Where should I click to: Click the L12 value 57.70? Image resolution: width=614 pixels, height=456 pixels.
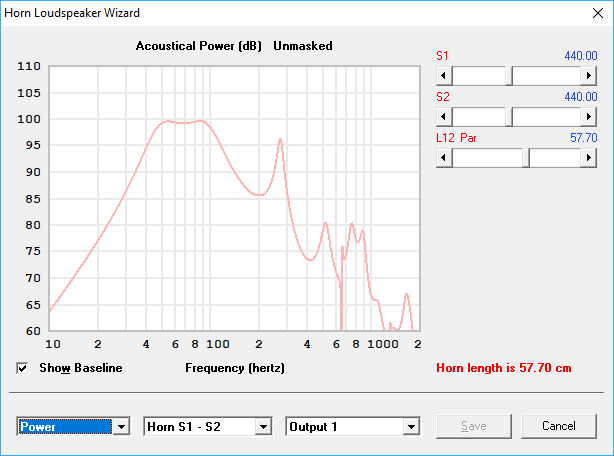pyautogui.click(x=583, y=138)
